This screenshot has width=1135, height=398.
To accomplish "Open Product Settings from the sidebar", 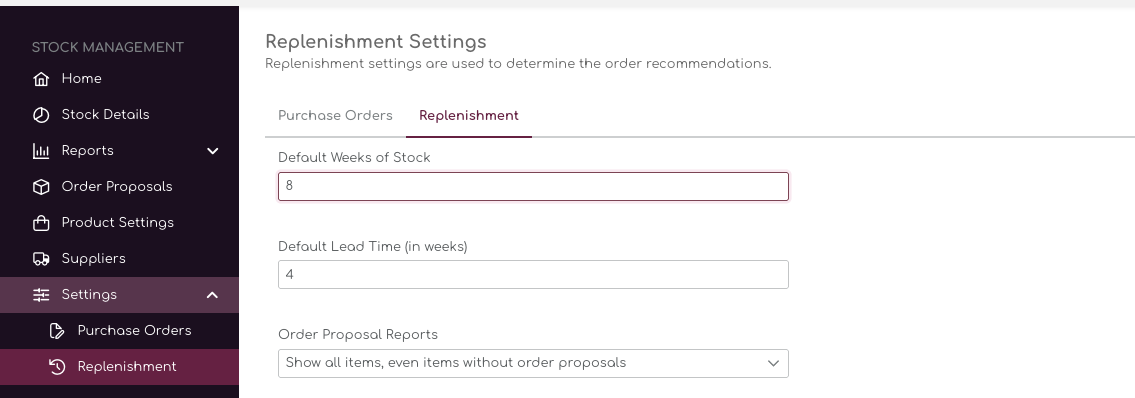I will (x=119, y=223).
